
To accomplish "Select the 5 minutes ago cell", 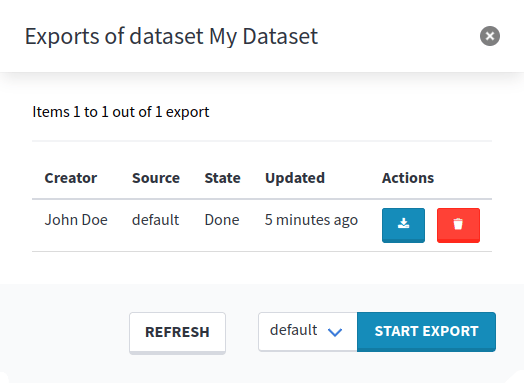I will tap(311, 220).
